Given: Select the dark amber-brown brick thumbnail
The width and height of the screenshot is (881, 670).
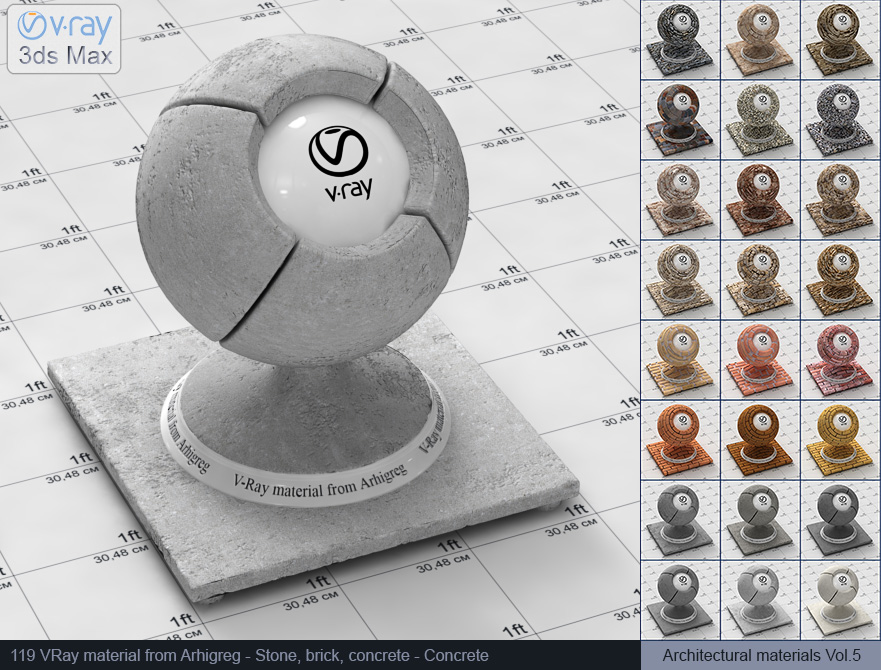Looking at the screenshot, I should coord(760,440).
